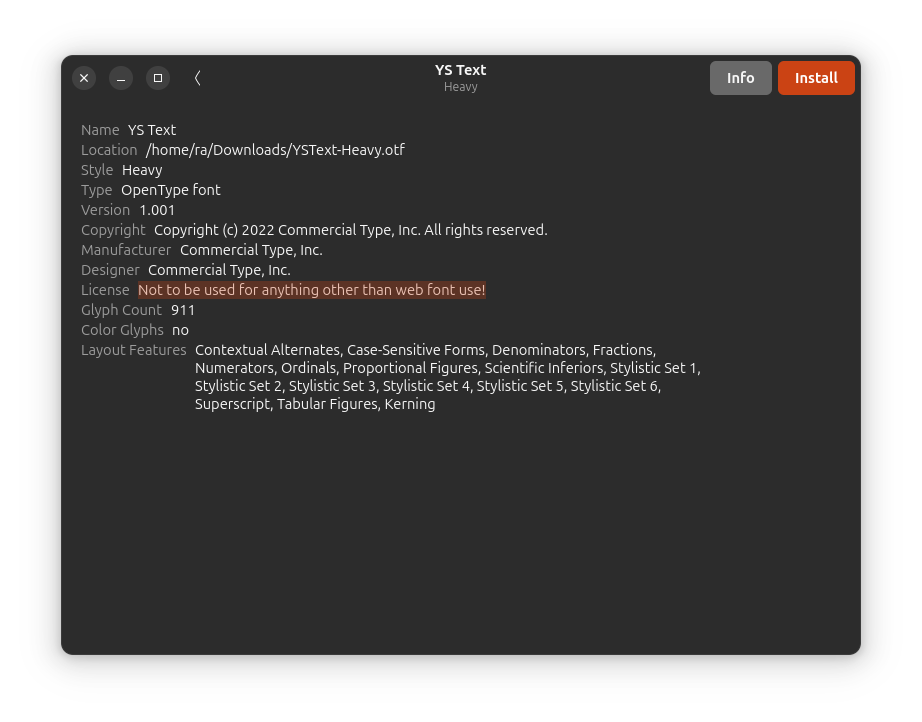The image size is (922, 722).
Task: Maximize the font viewer window
Action: pyautogui.click(x=158, y=78)
